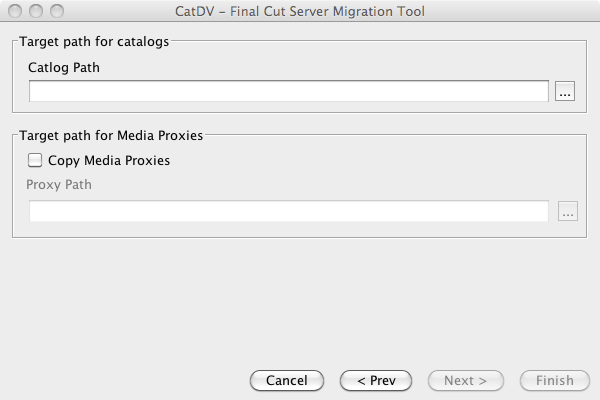Focus the Catlog Path text field
The height and width of the screenshot is (400, 600).
click(289, 91)
